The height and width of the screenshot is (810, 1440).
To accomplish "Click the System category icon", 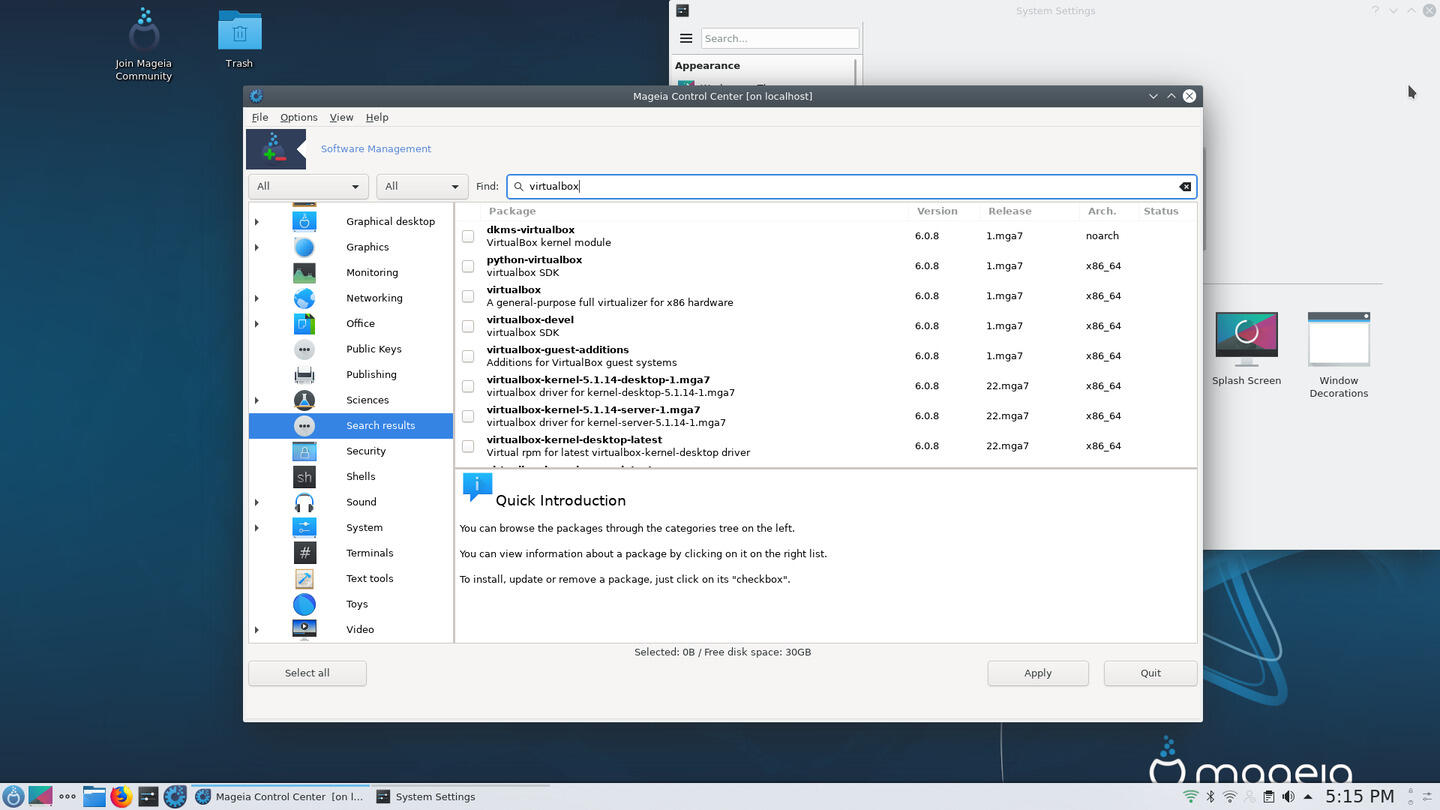I will click(x=304, y=527).
